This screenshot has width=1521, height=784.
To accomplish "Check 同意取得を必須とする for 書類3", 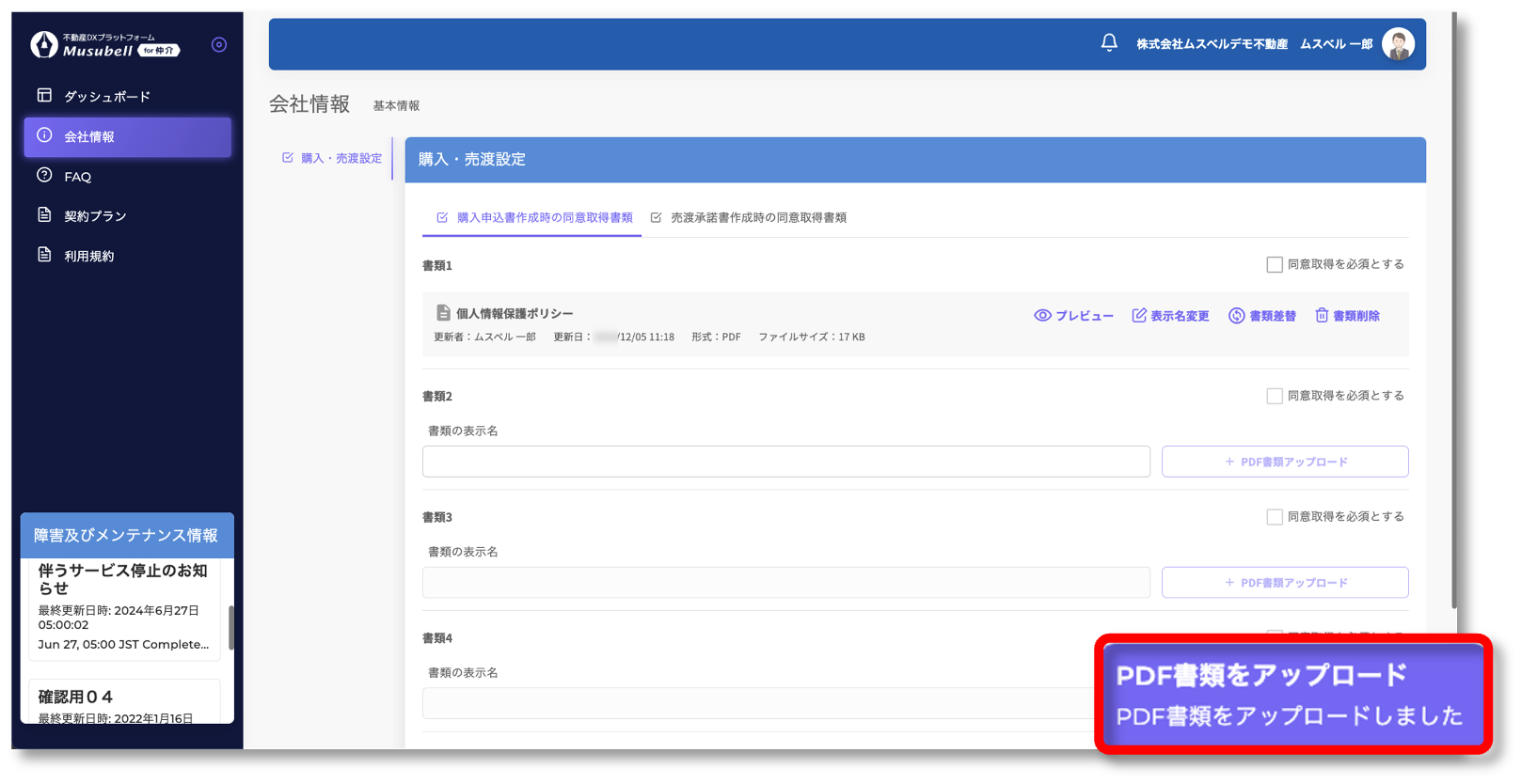I will [1275, 517].
